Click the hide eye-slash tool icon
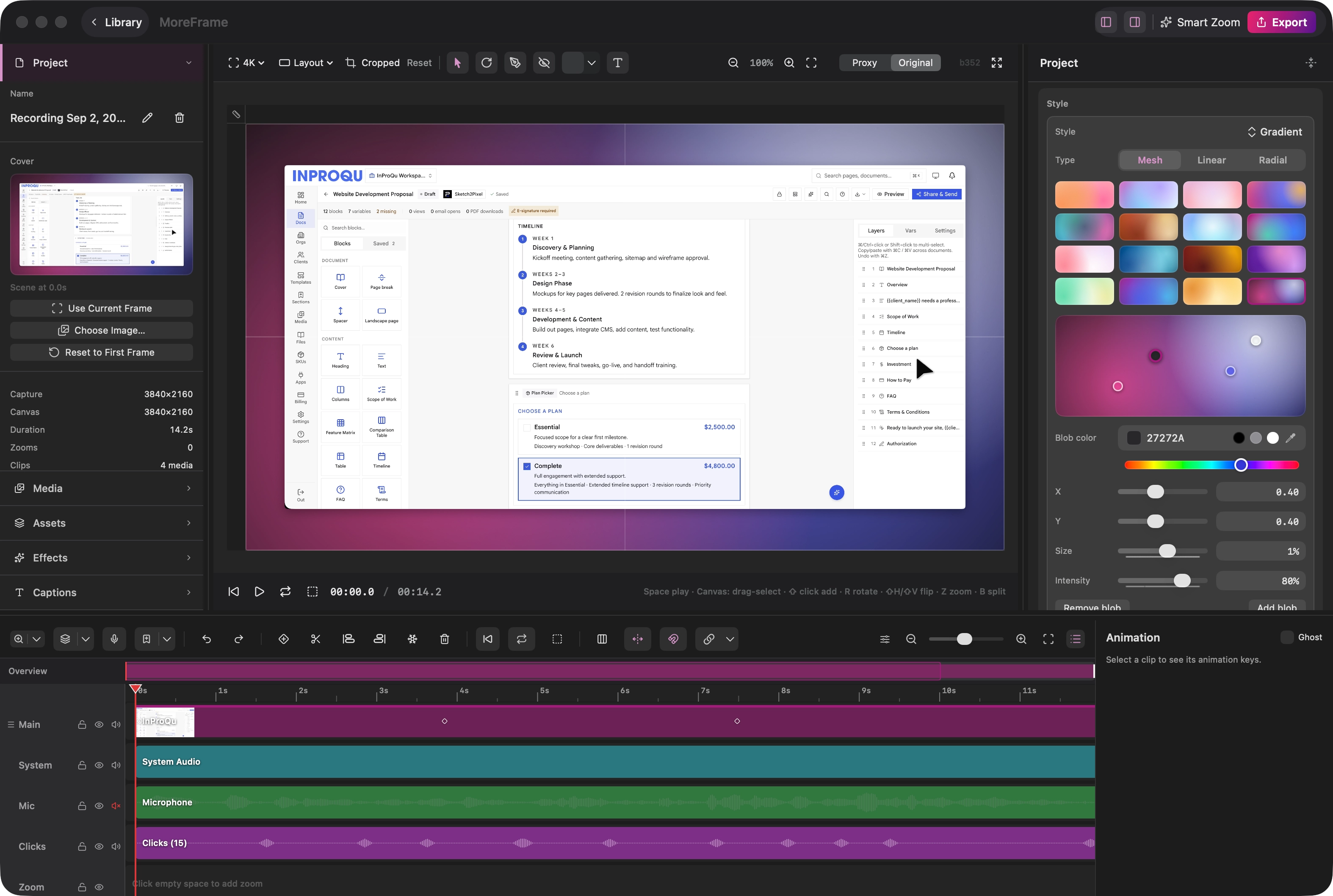1333x896 pixels. [545, 63]
